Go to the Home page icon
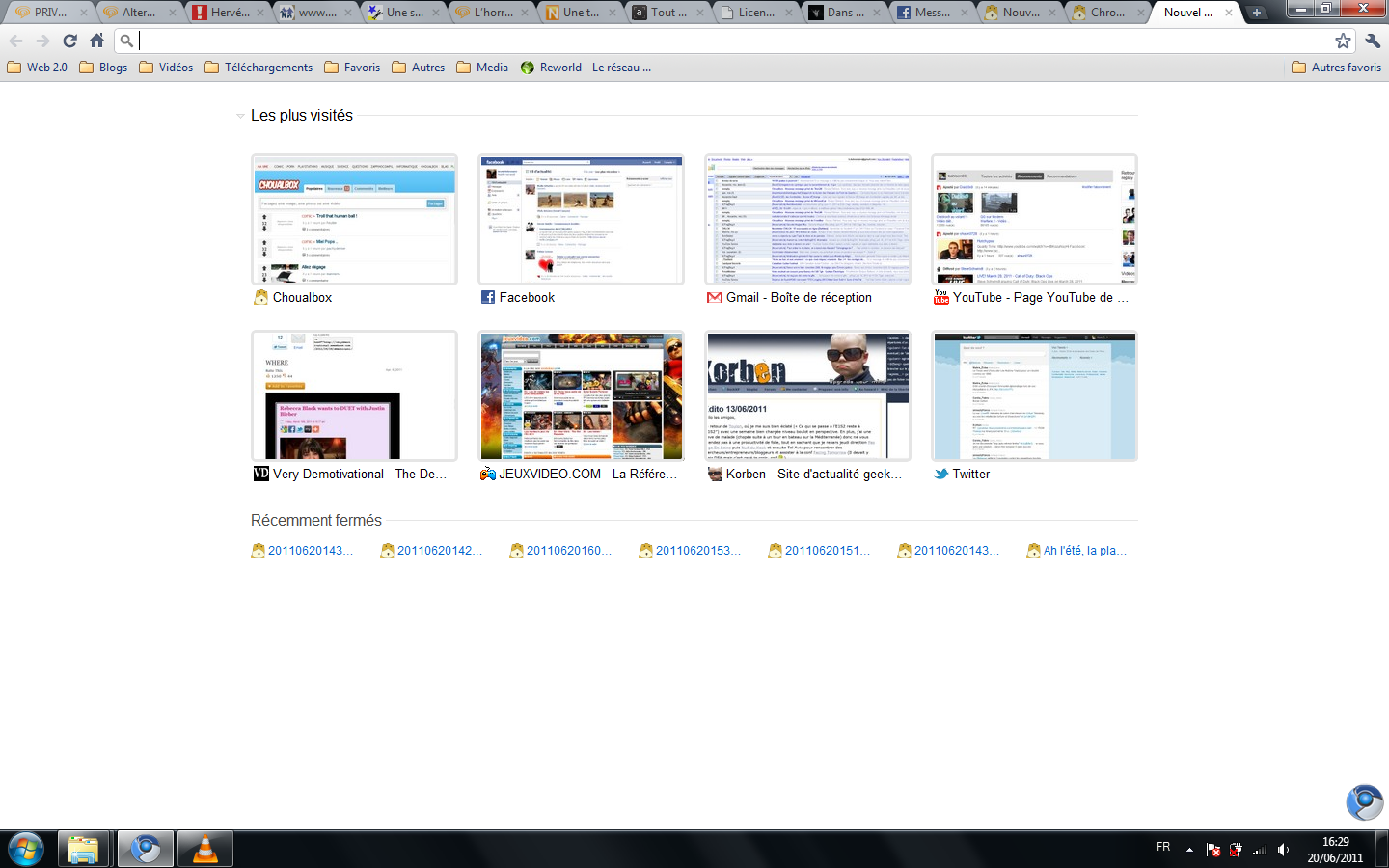Screen dimensions: 1389x868 pyautogui.click(x=96, y=41)
